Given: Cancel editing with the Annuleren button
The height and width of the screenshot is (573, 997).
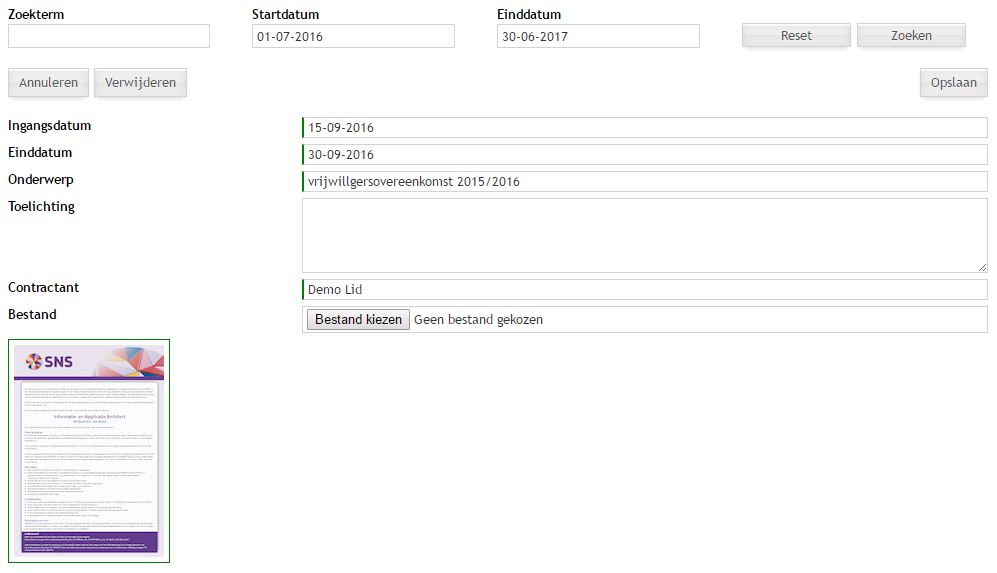Looking at the screenshot, I should click(x=48, y=83).
